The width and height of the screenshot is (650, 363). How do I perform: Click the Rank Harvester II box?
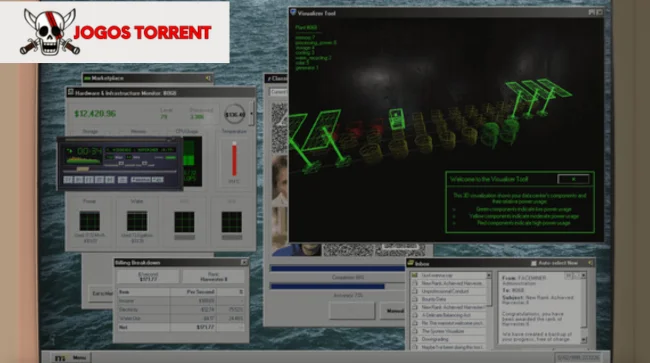(x=213, y=276)
